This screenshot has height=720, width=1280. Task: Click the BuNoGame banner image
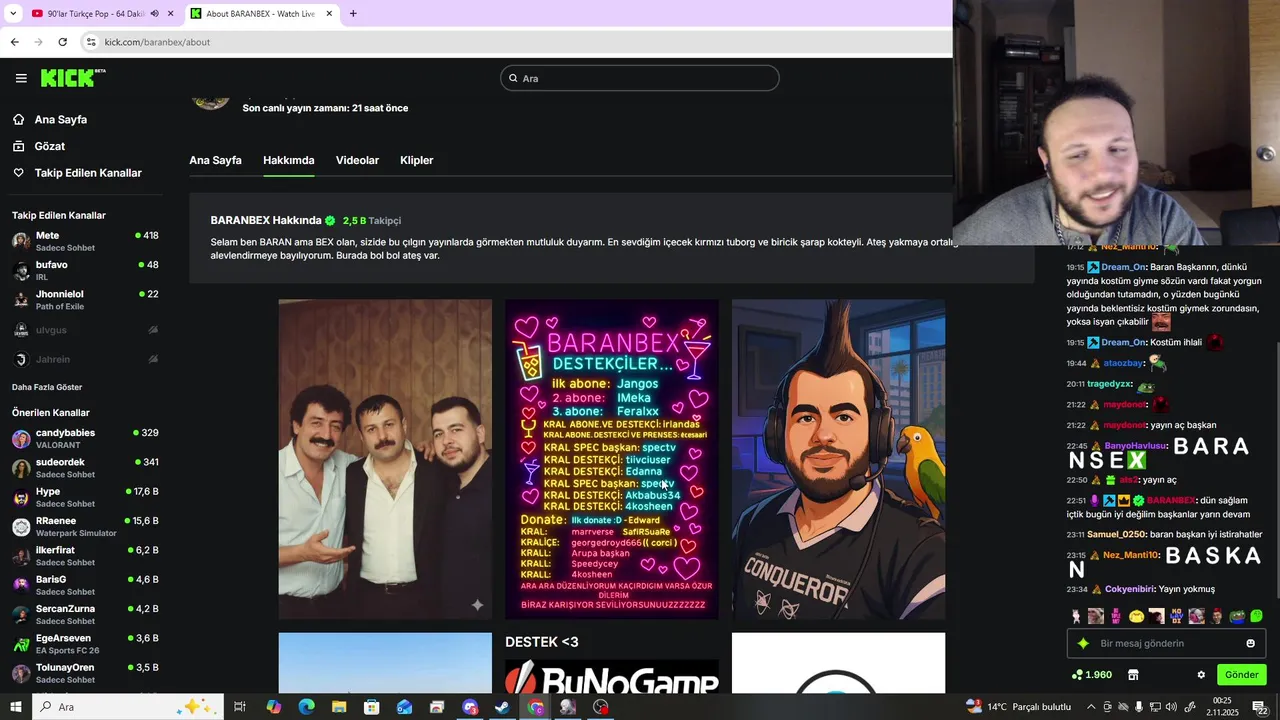611,676
